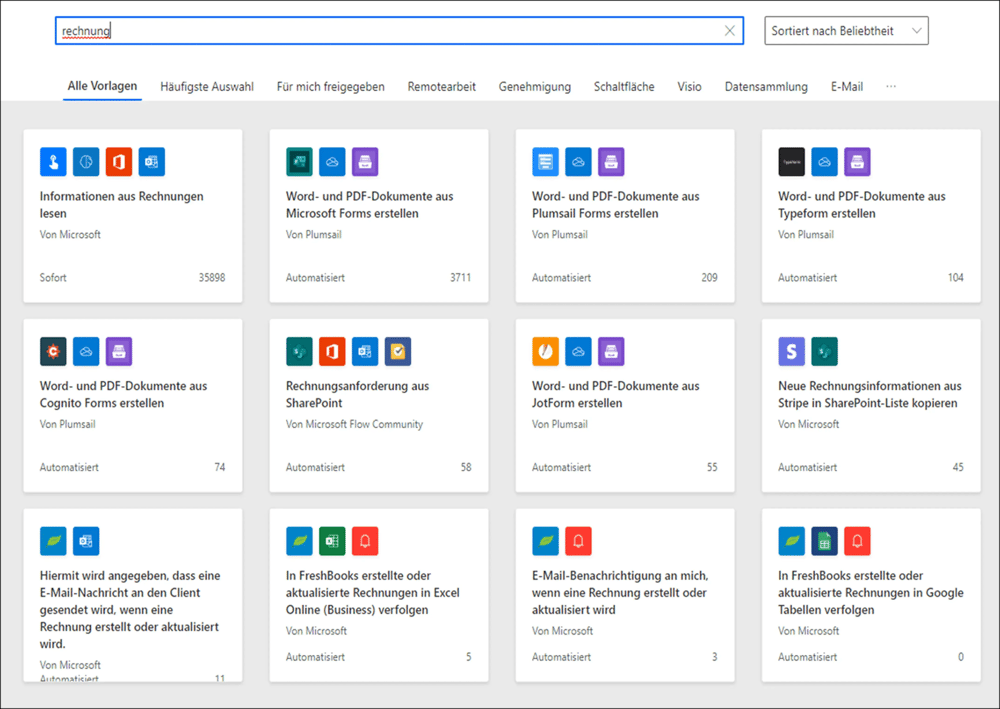
Task: Click the Plumsail Forms icon in the Plumsail Forms card
Action: point(545,162)
